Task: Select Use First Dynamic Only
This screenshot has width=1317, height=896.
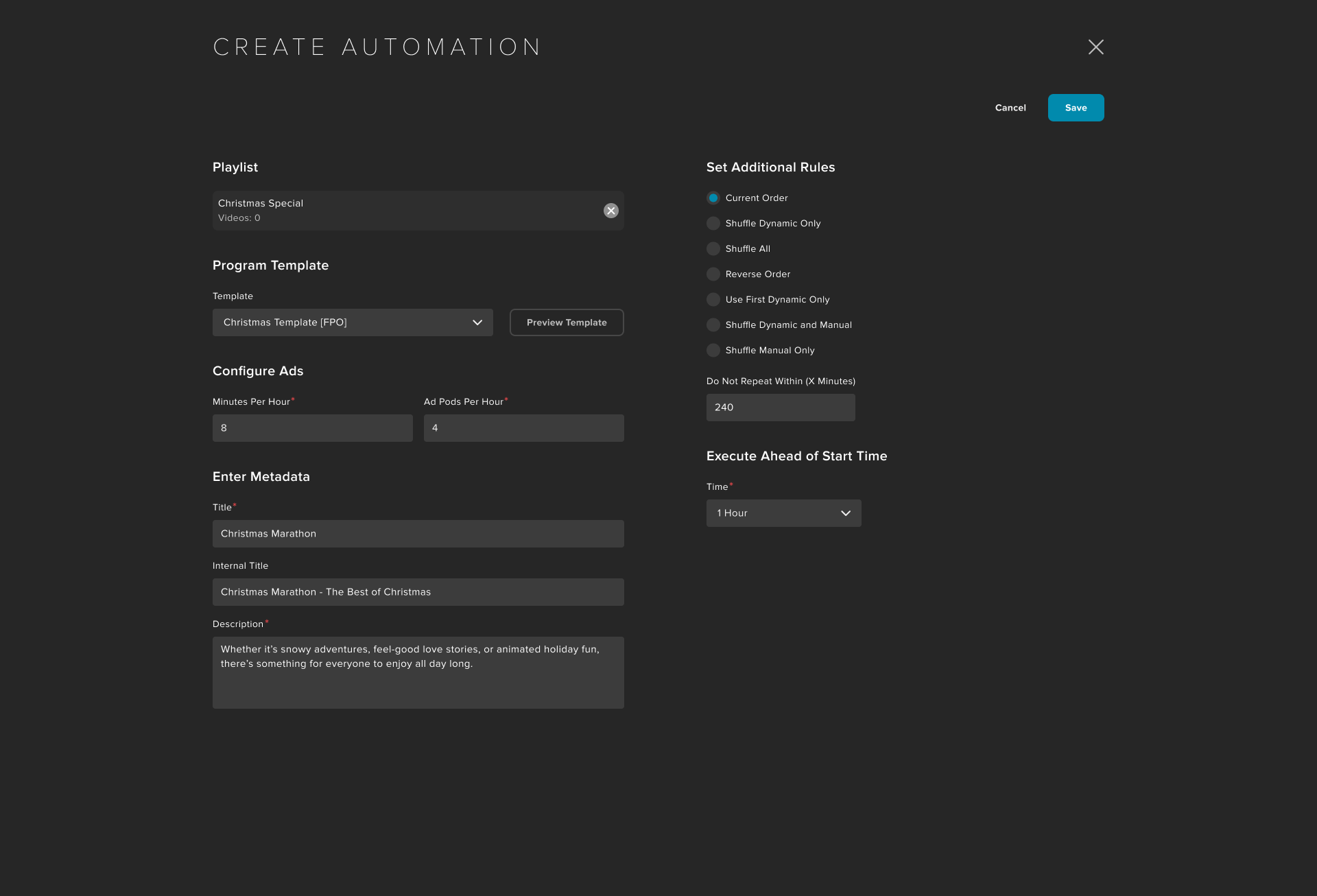Action: pyautogui.click(x=713, y=299)
